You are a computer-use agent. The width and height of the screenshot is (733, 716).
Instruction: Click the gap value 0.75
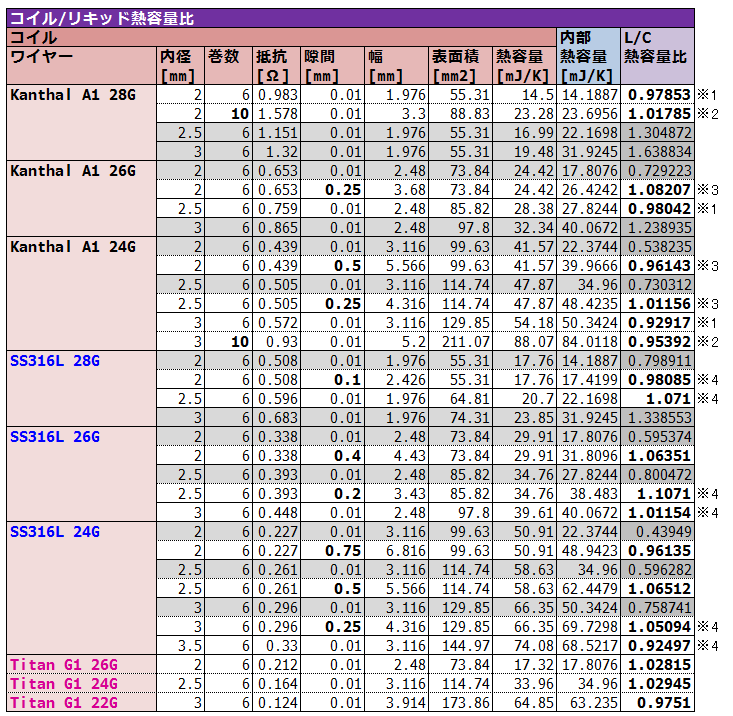coord(332,551)
